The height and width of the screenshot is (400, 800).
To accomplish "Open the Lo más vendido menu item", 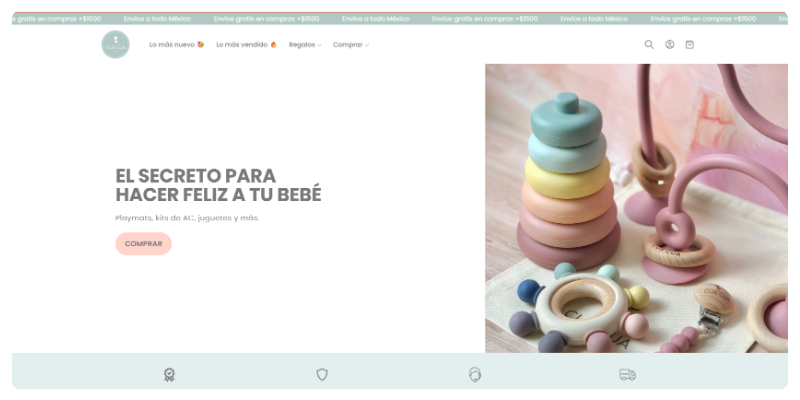I will [x=246, y=44].
